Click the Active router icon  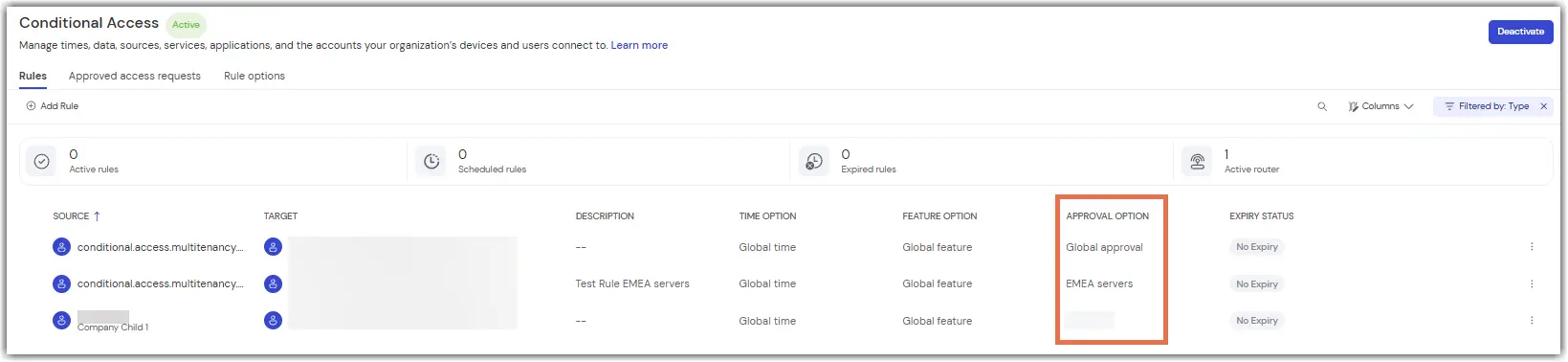1197,162
